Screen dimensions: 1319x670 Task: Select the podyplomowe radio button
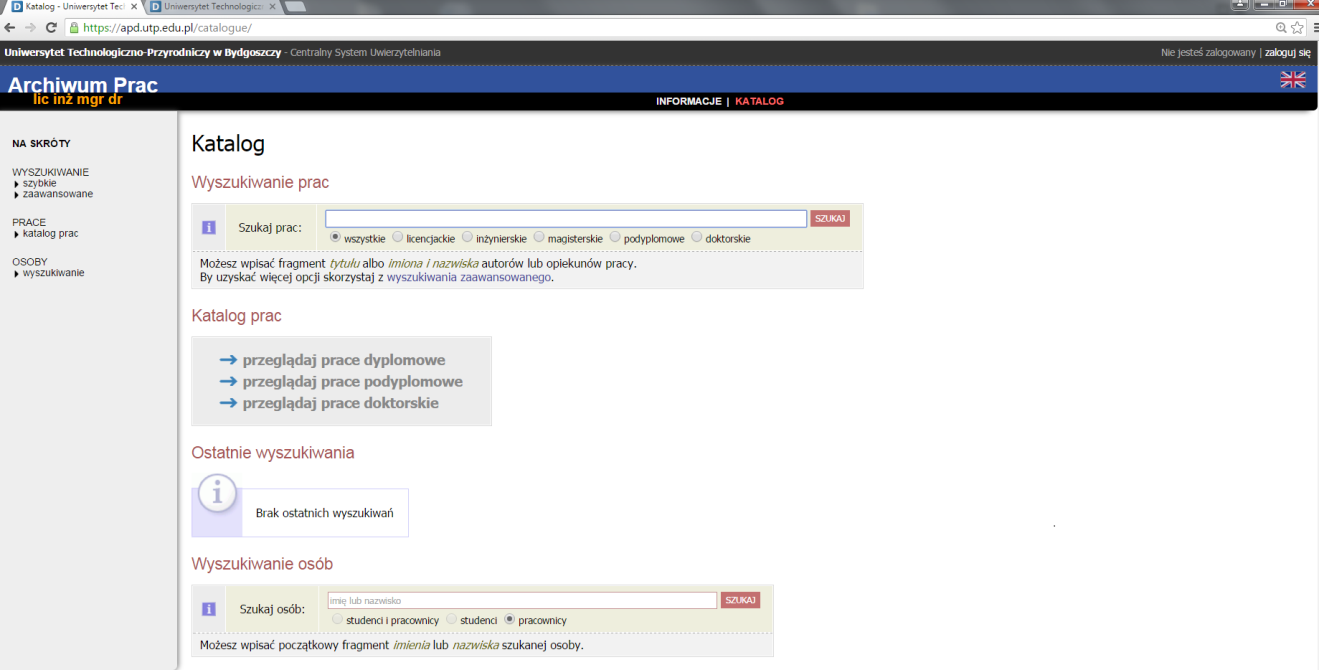[x=615, y=238]
